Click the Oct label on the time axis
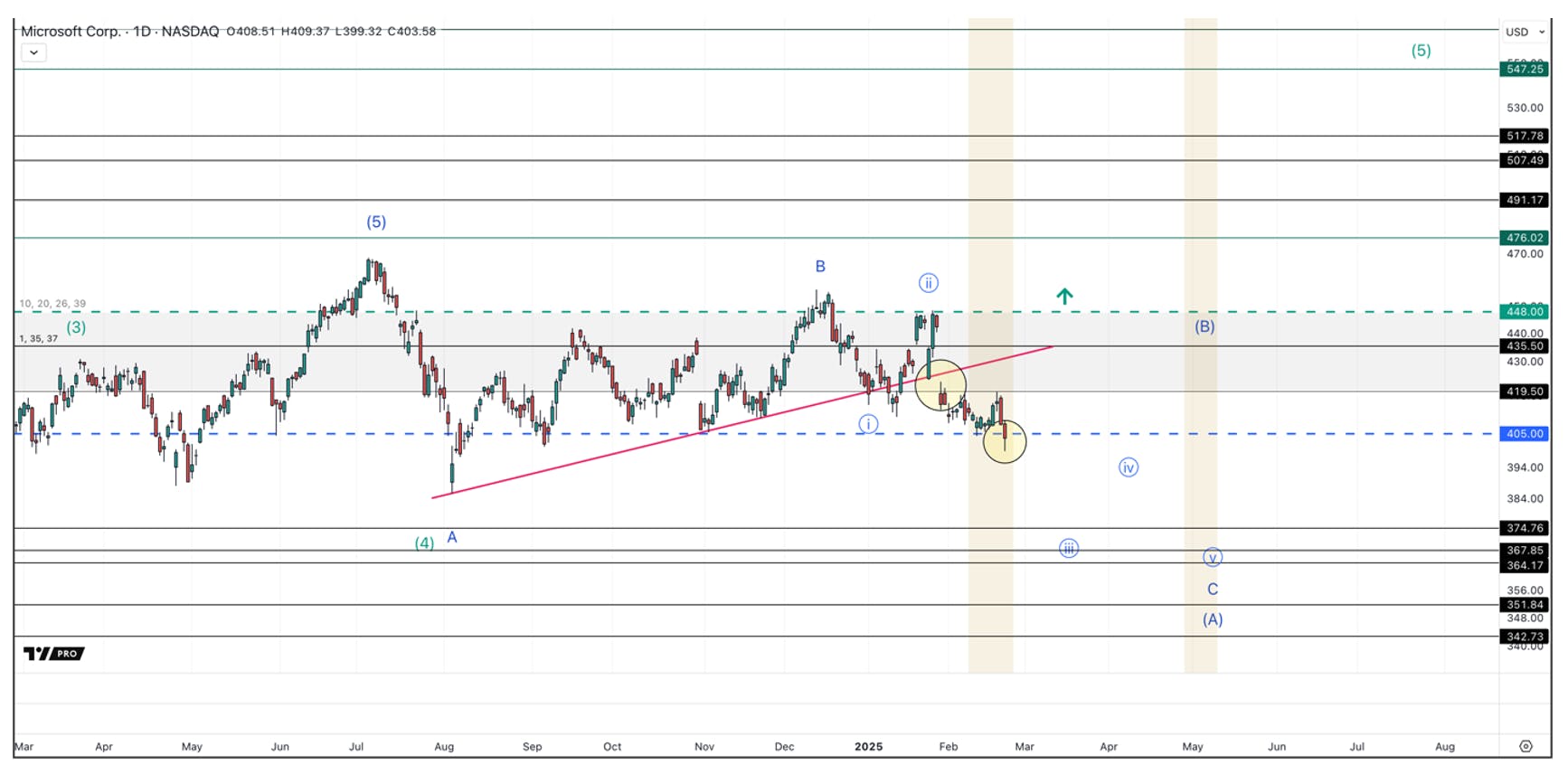 coord(612,746)
